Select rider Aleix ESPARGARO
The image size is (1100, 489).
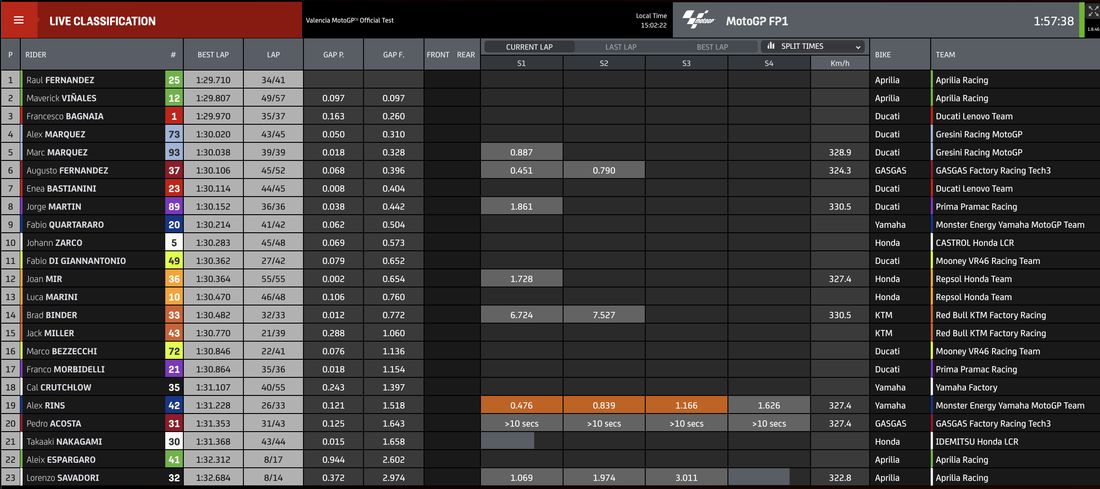(61, 460)
